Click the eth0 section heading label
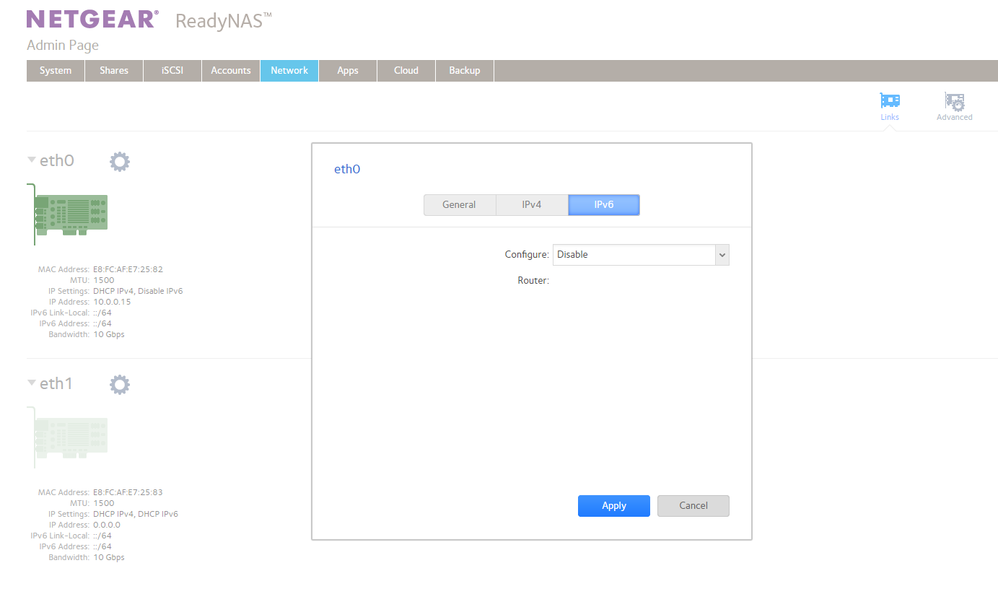Viewport: 998px width, 610px height. [x=57, y=160]
